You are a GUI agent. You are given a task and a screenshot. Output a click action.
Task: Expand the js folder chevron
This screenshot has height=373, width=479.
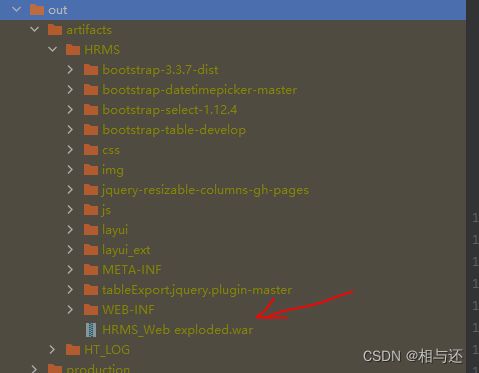(70, 210)
